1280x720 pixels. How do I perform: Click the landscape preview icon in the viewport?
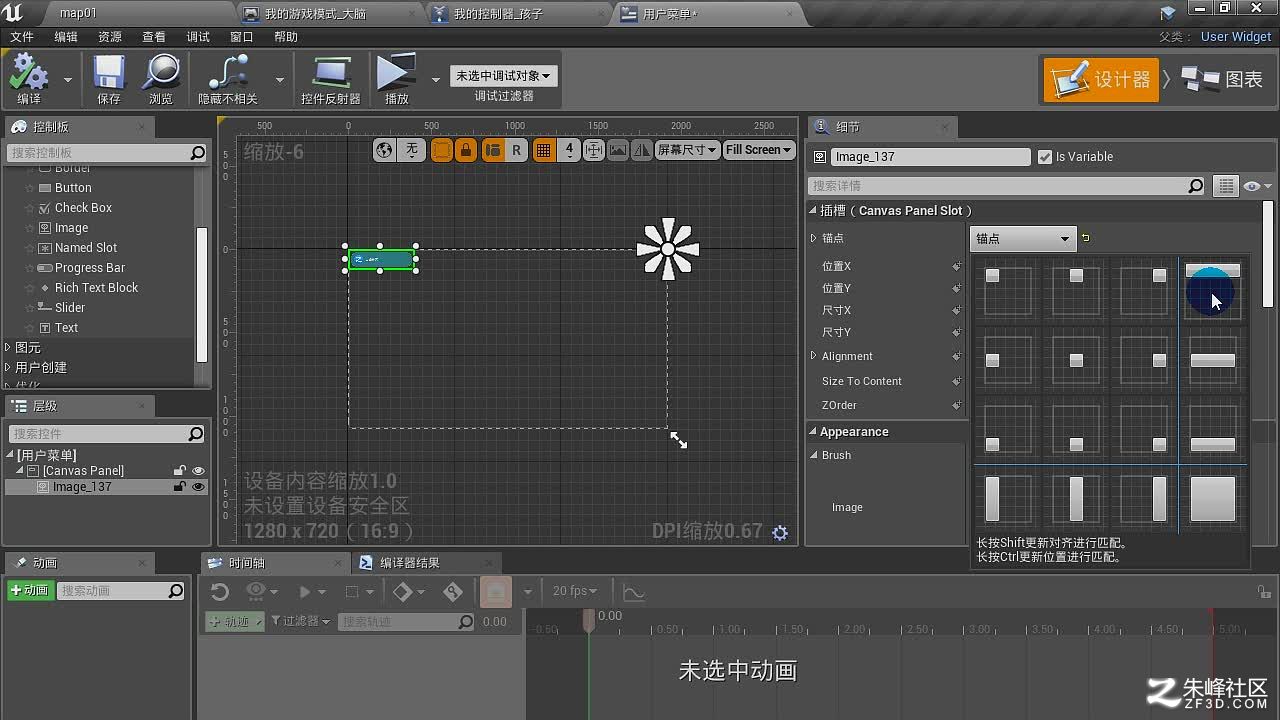coord(618,150)
